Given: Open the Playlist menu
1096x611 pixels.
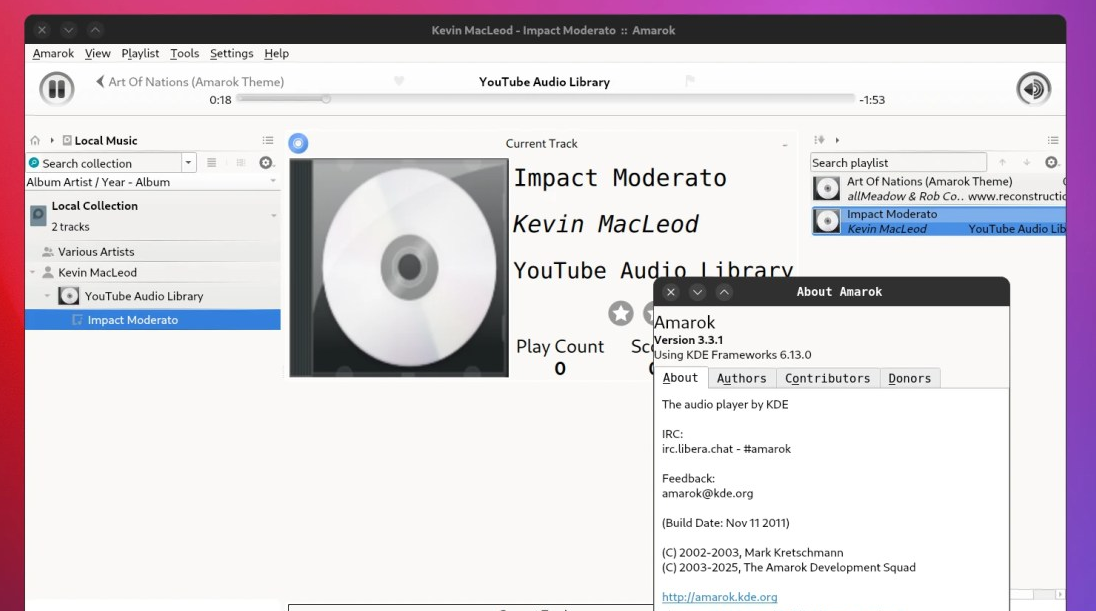Looking at the screenshot, I should click(x=140, y=53).
